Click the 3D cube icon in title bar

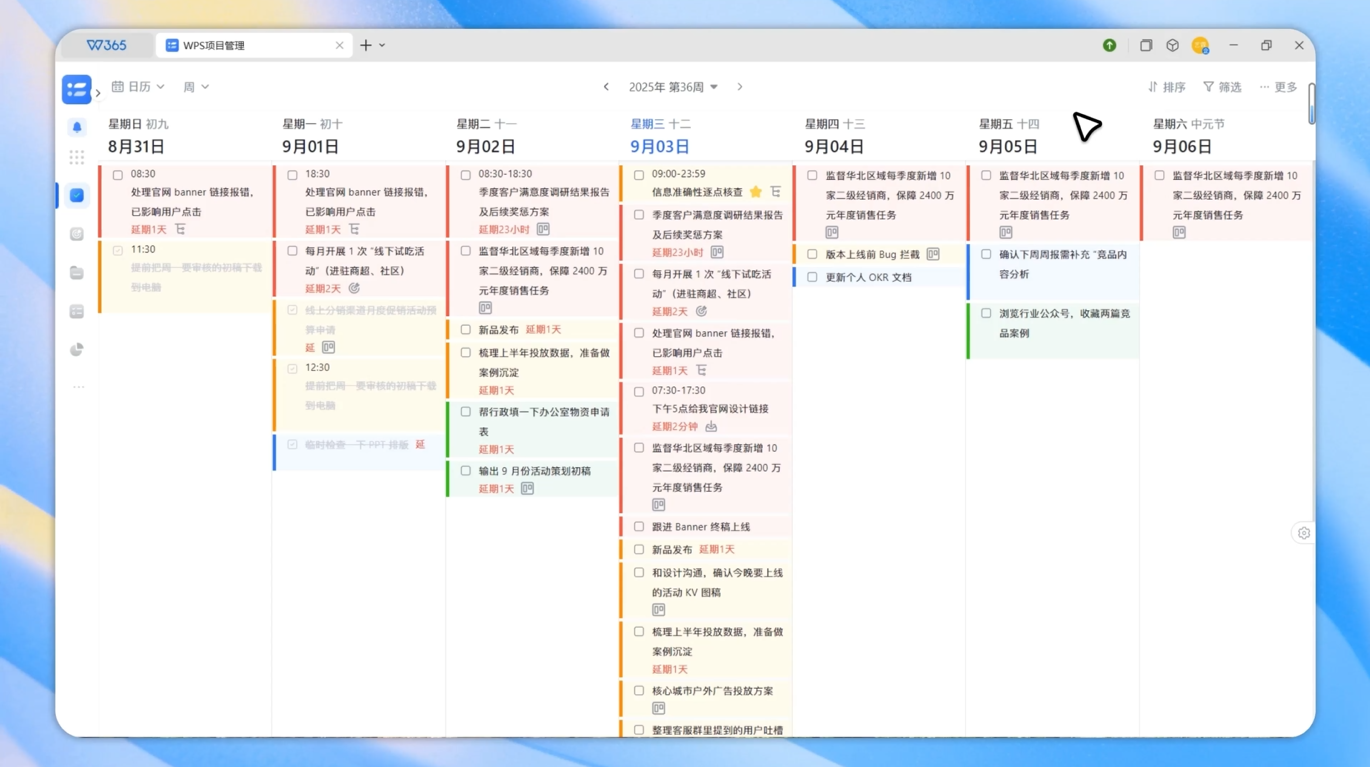pyautogui.click(x=1172, y=45)
